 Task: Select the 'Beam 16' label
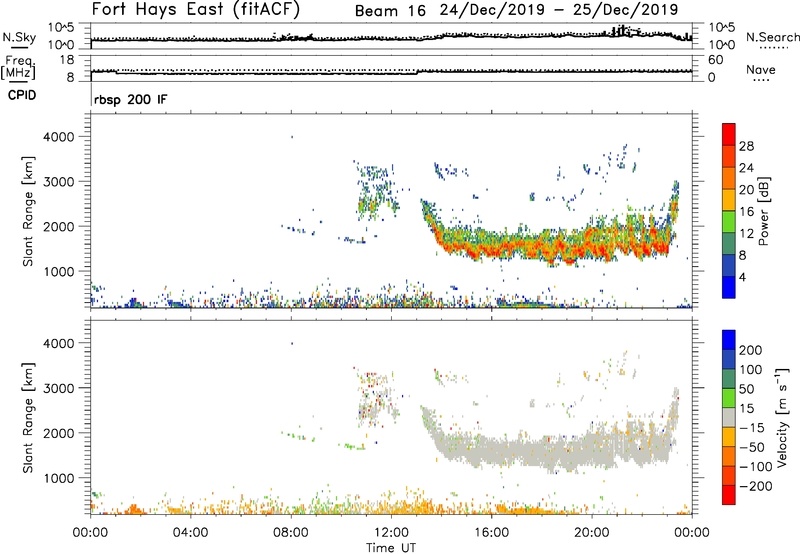390,11
